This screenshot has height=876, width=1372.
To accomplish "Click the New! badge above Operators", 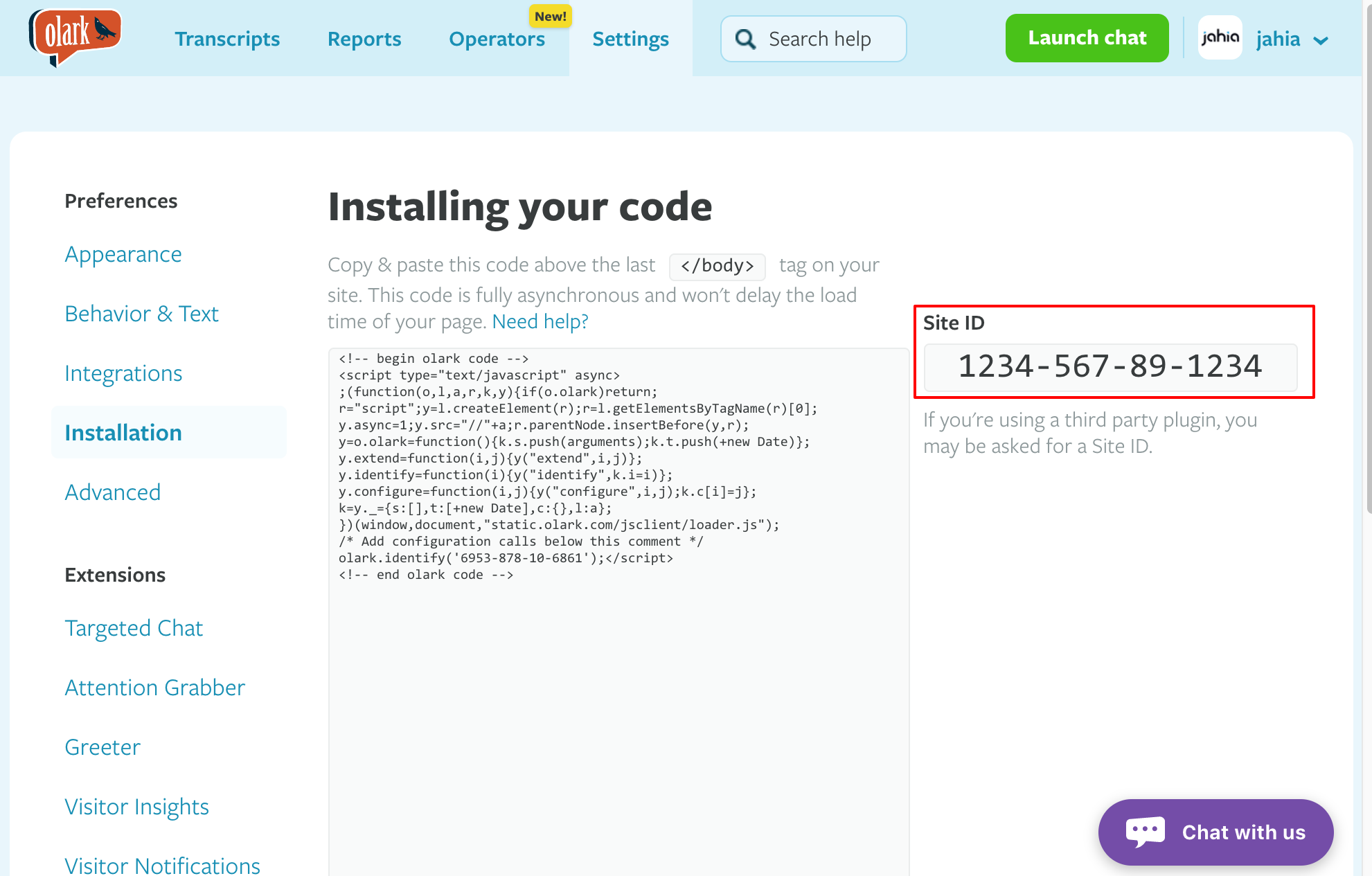I will tap(550, 16).
